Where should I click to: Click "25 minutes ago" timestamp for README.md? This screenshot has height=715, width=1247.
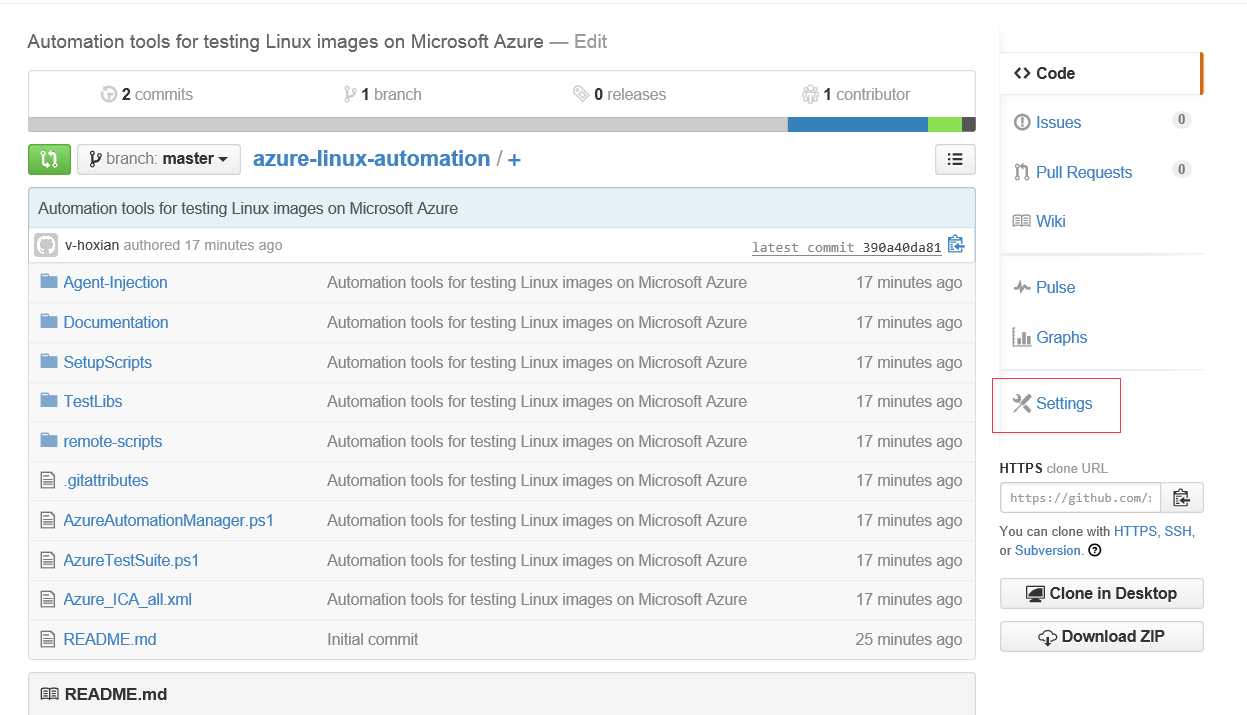[x=909, y=639]
